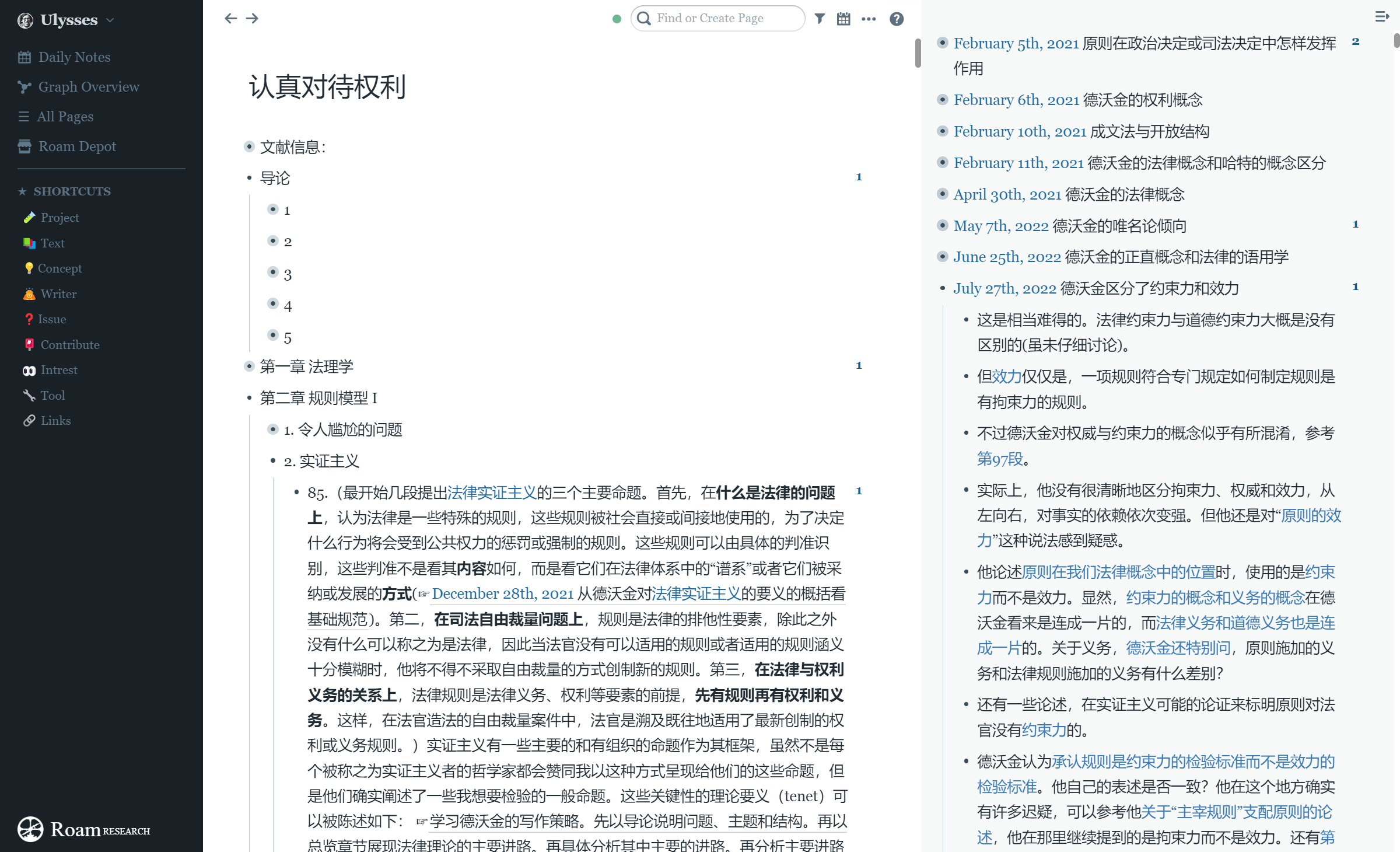Expand the 文献信息 block bullet
Viewport: 1400px width, 852px height.
coord(249,146)
